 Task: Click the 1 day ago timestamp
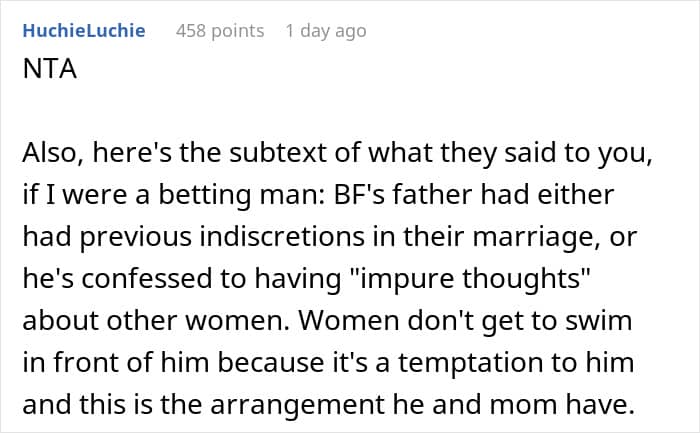click(326, 31)
